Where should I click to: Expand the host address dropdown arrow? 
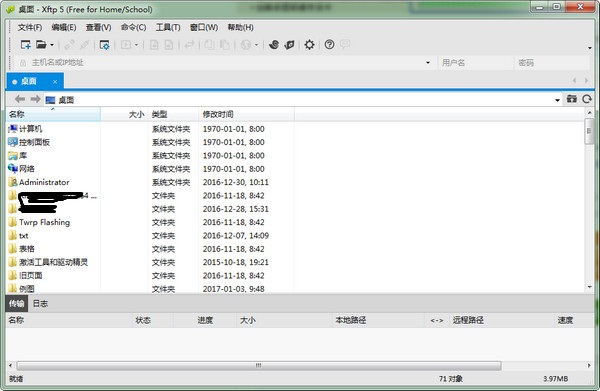[x=428, y=63]
